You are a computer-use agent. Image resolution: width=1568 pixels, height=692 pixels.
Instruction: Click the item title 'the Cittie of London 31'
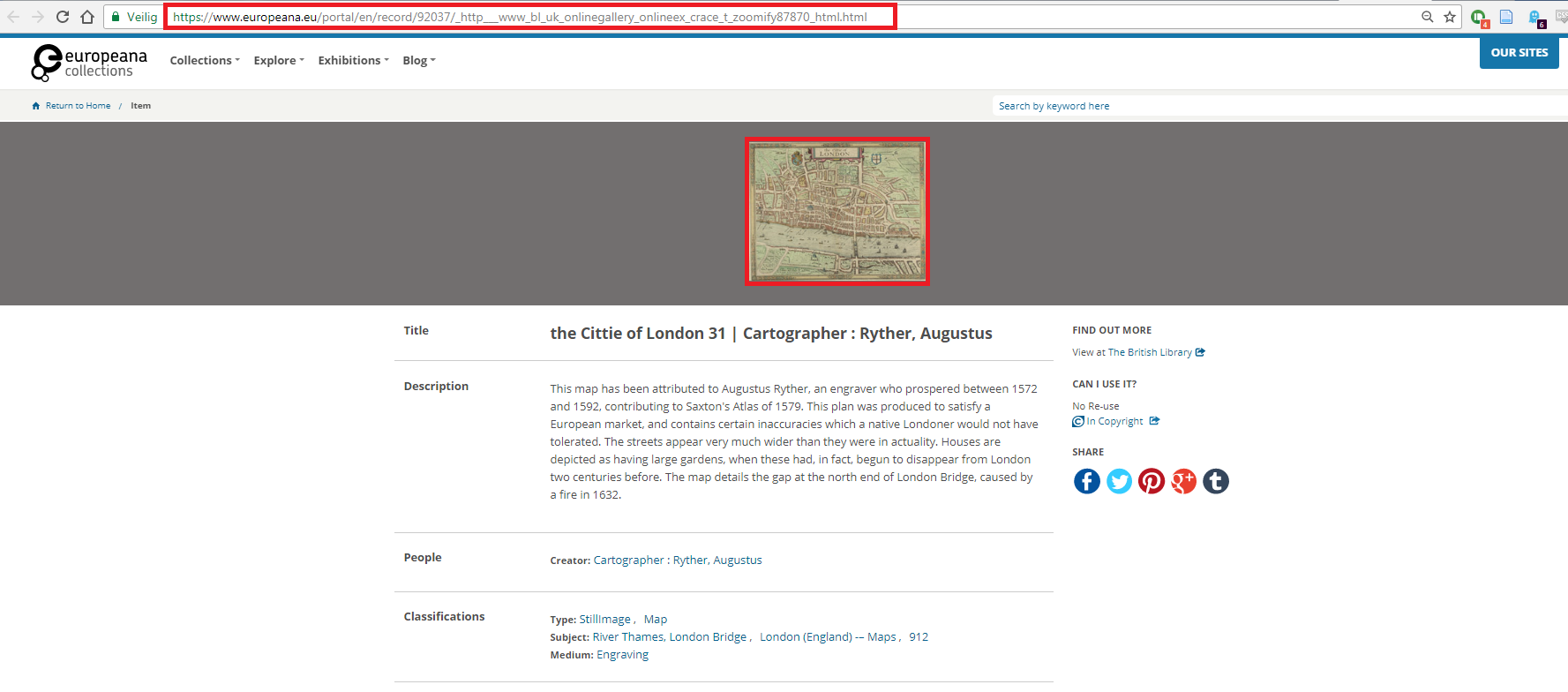coord(638,334)
